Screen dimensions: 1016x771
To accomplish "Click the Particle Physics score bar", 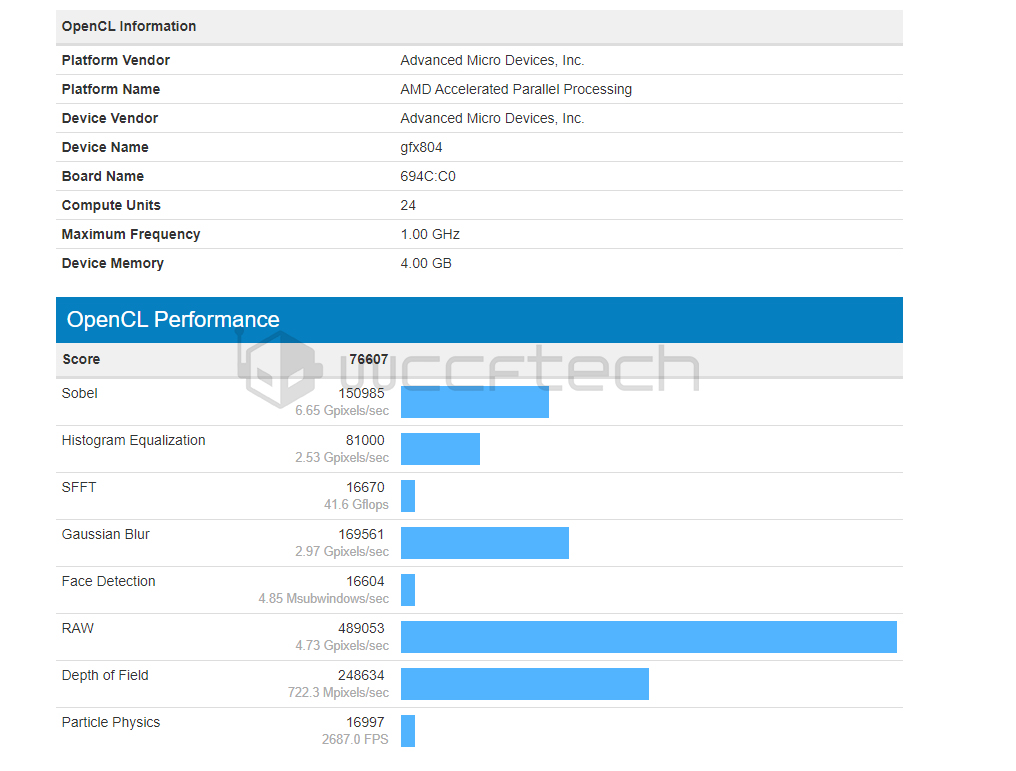I will click(x=408, y=731).
